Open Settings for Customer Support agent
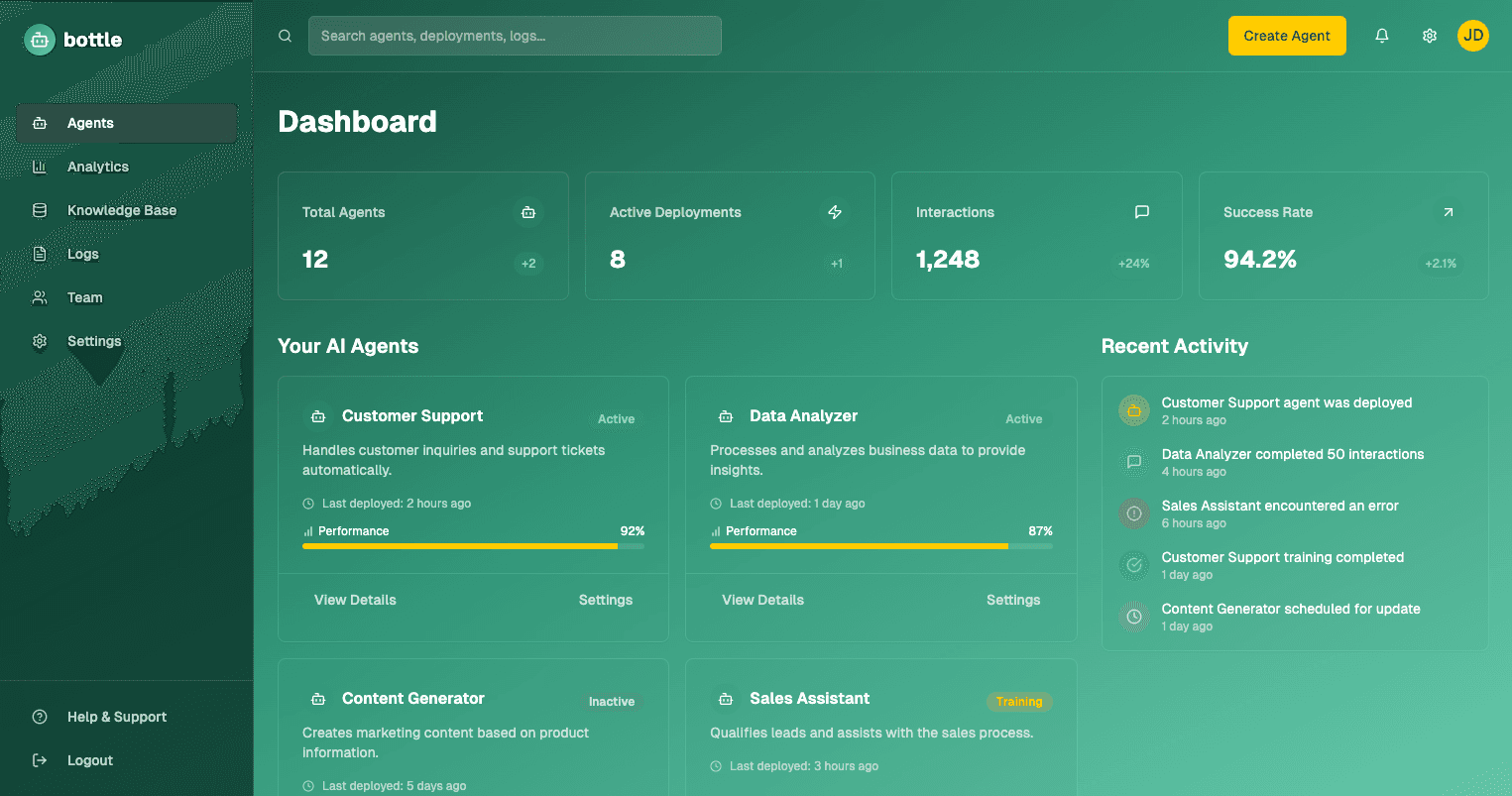This screenshot has width=1512, height=796. click(606, 600)
